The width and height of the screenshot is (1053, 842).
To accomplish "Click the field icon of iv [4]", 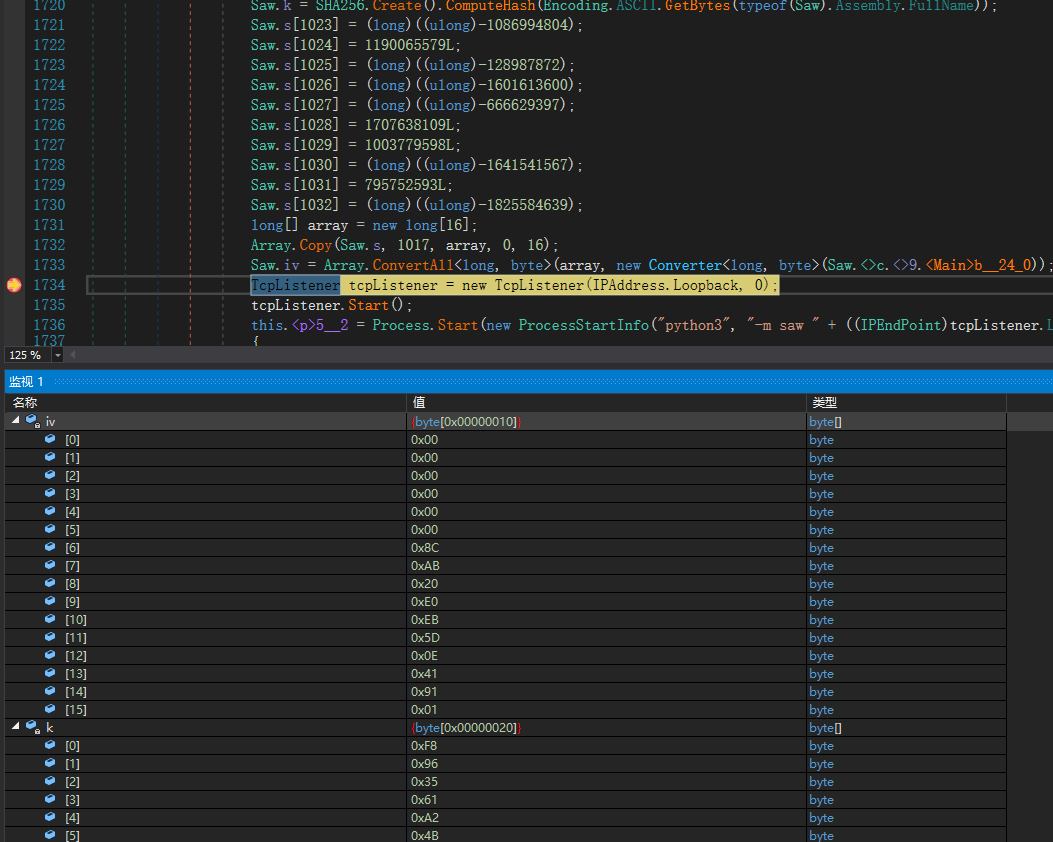I will [x=50, y=511].
